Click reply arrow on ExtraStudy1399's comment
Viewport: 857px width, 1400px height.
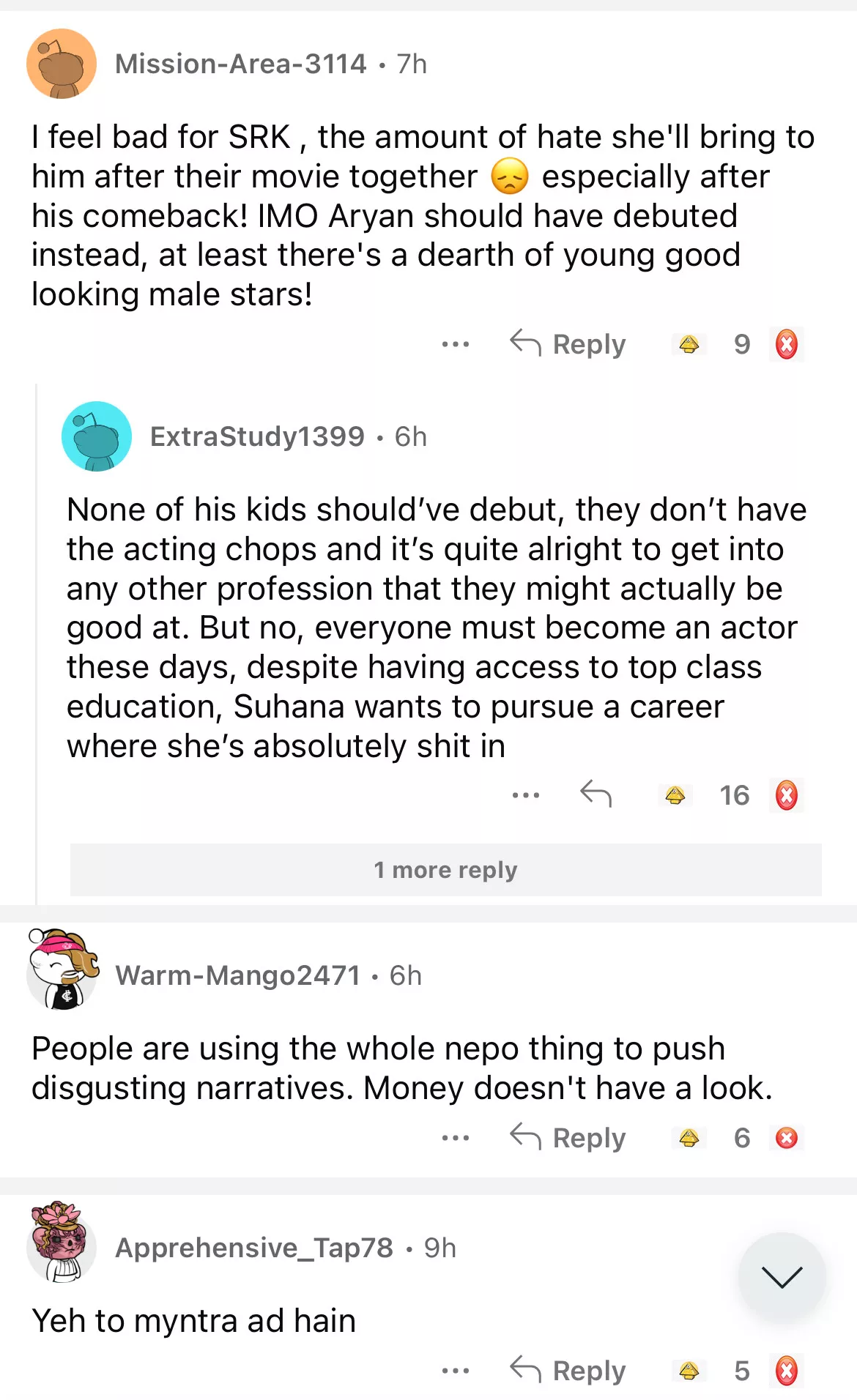point(596,794)
